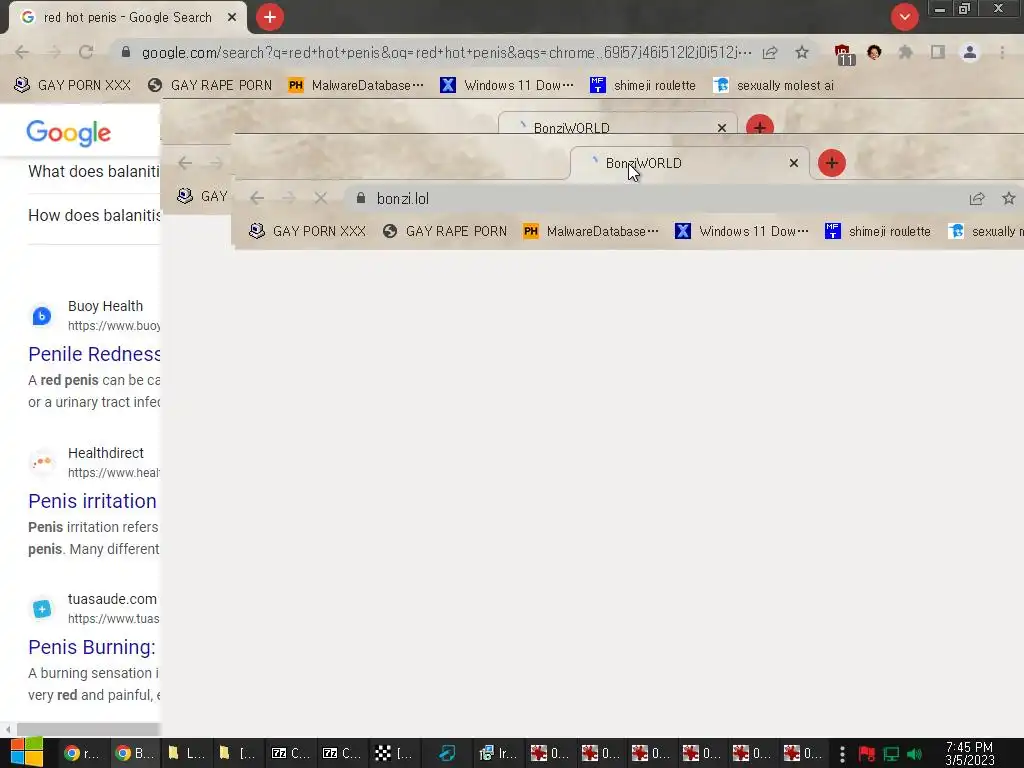Open Healthdirect result link
The height and width of the screenshot is (768, 1024).
pos(92,501)
